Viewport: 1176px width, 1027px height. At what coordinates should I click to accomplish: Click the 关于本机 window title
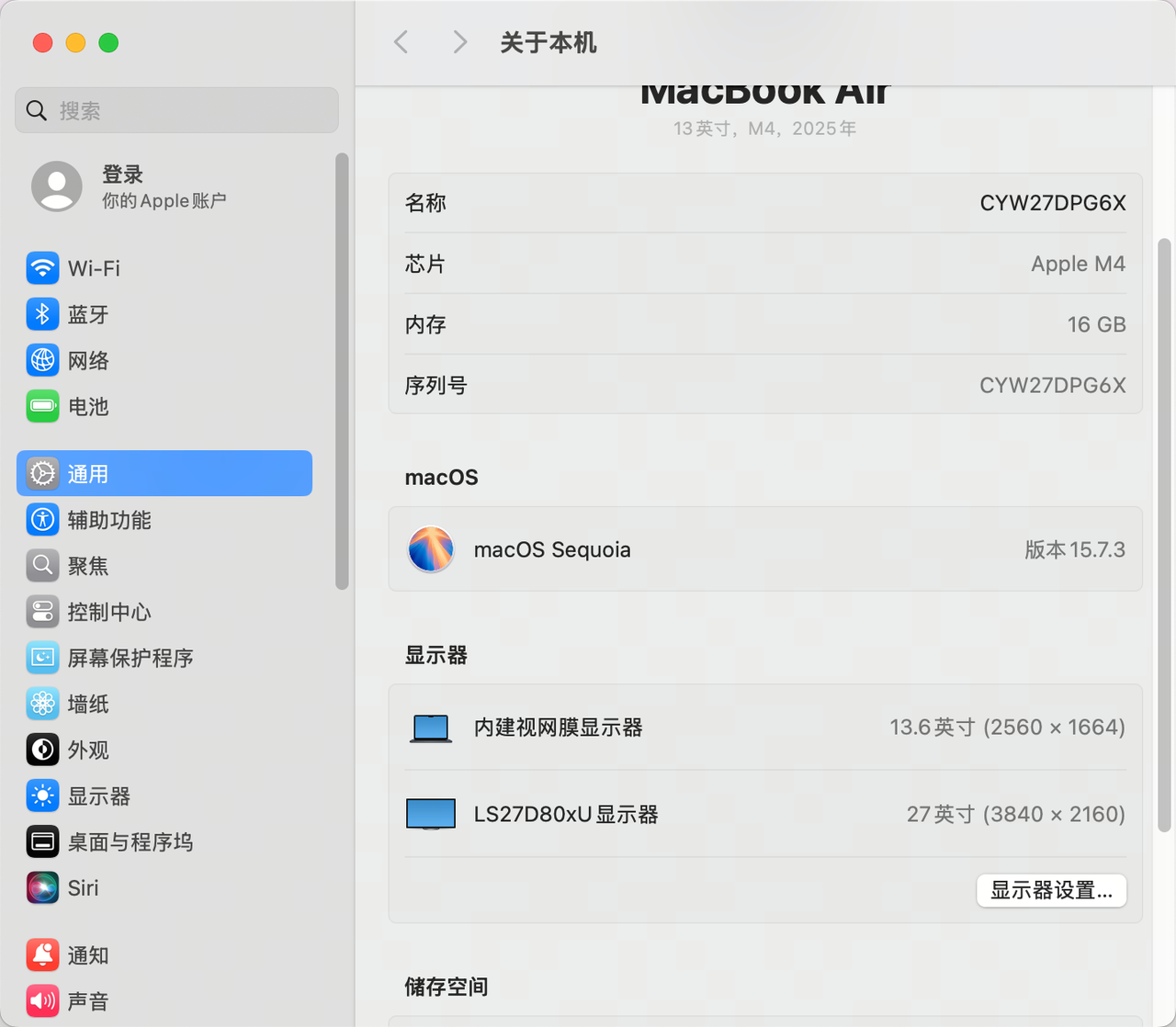[x=548, y=42]
